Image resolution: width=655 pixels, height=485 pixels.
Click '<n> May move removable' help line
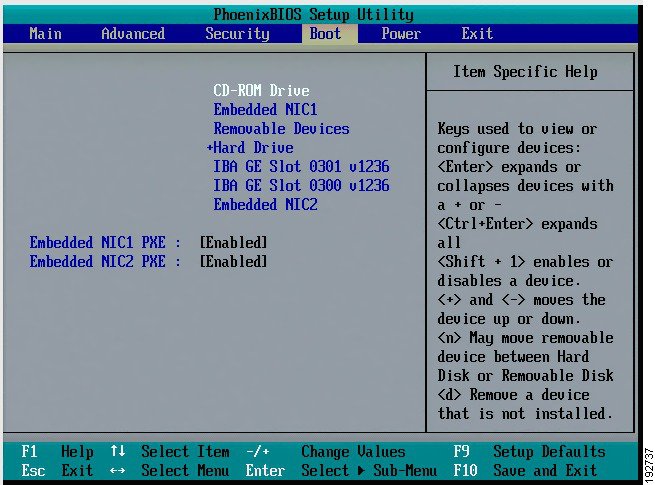click(x=526, y=338)
